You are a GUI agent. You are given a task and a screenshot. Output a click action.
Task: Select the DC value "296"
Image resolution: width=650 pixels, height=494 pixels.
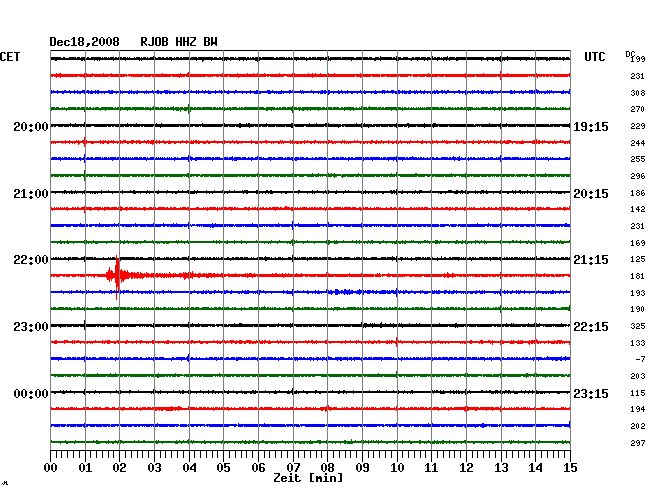tap(638, 176)
